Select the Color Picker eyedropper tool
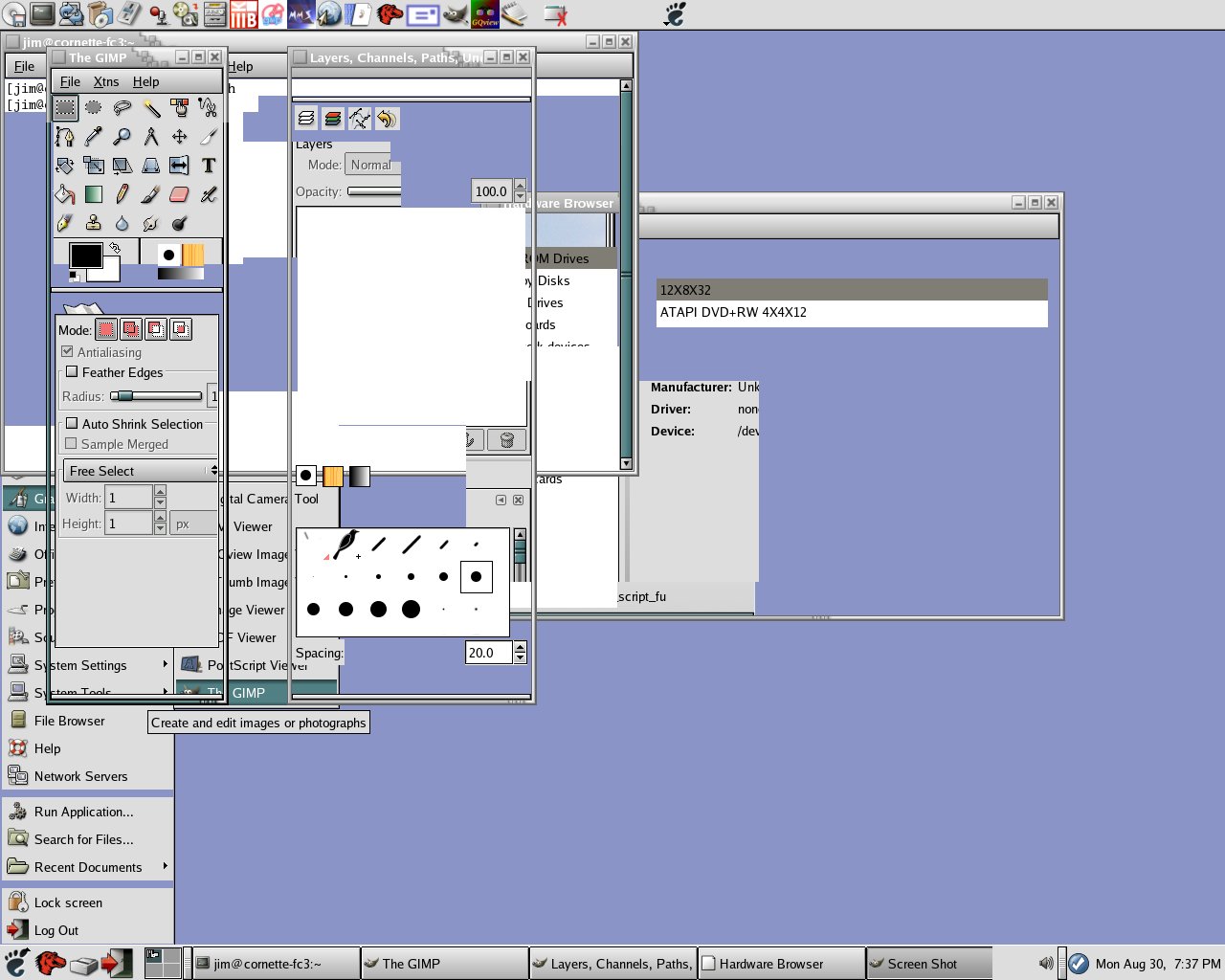The width and height of the screenshot is (1225, 980). [x=93, y=137]
